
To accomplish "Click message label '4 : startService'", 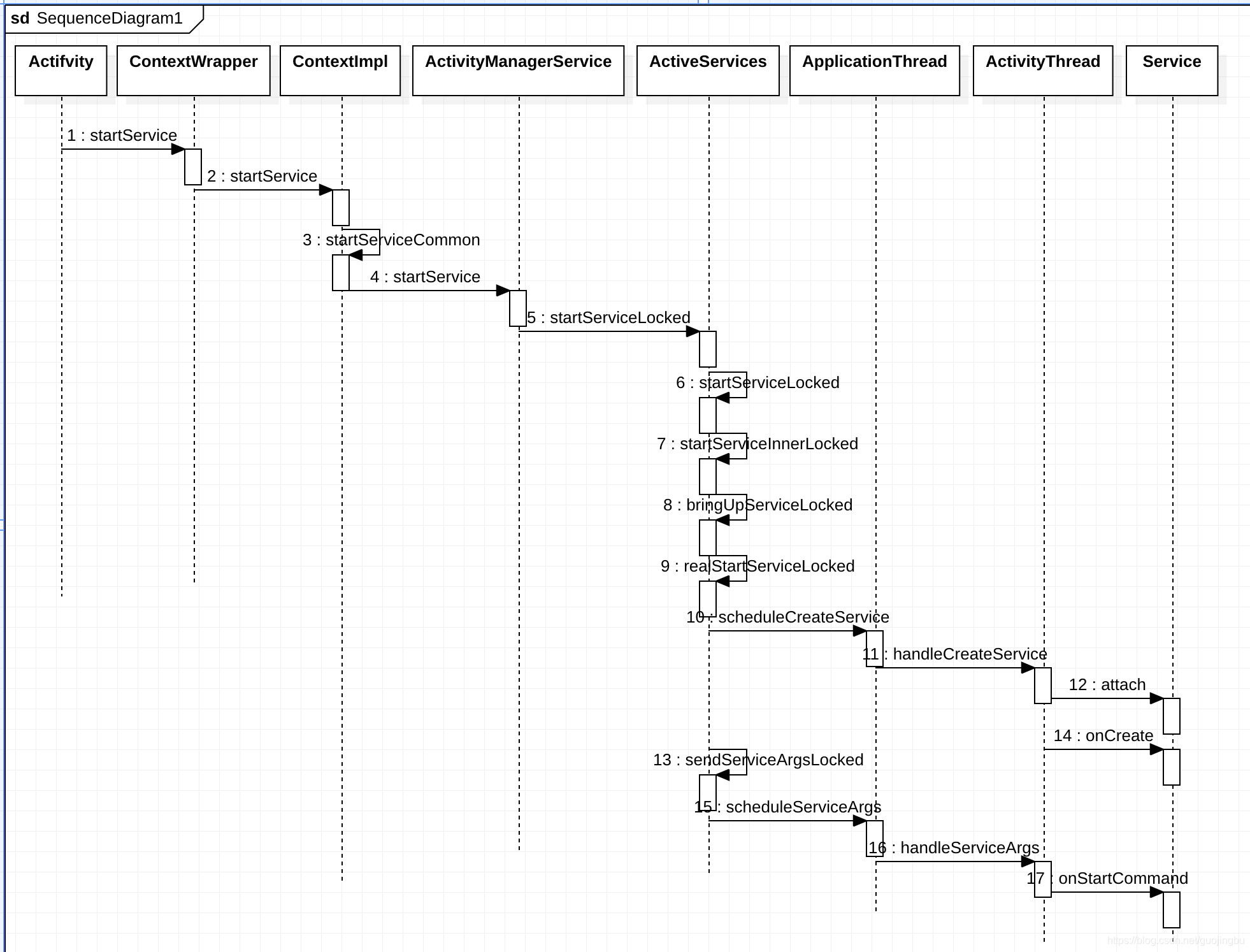I will tap(425, 277).
